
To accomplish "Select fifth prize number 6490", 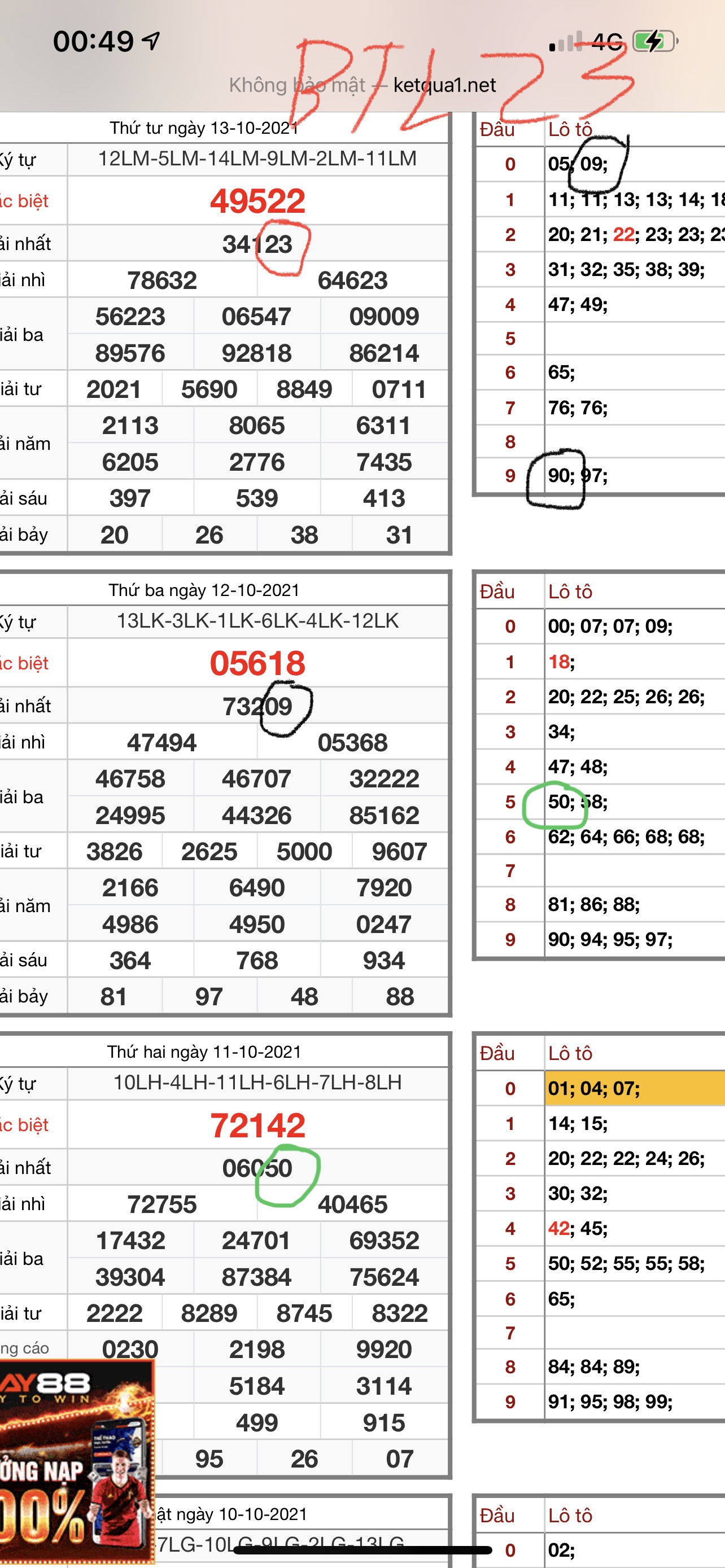I will click(x=257, y=887).
